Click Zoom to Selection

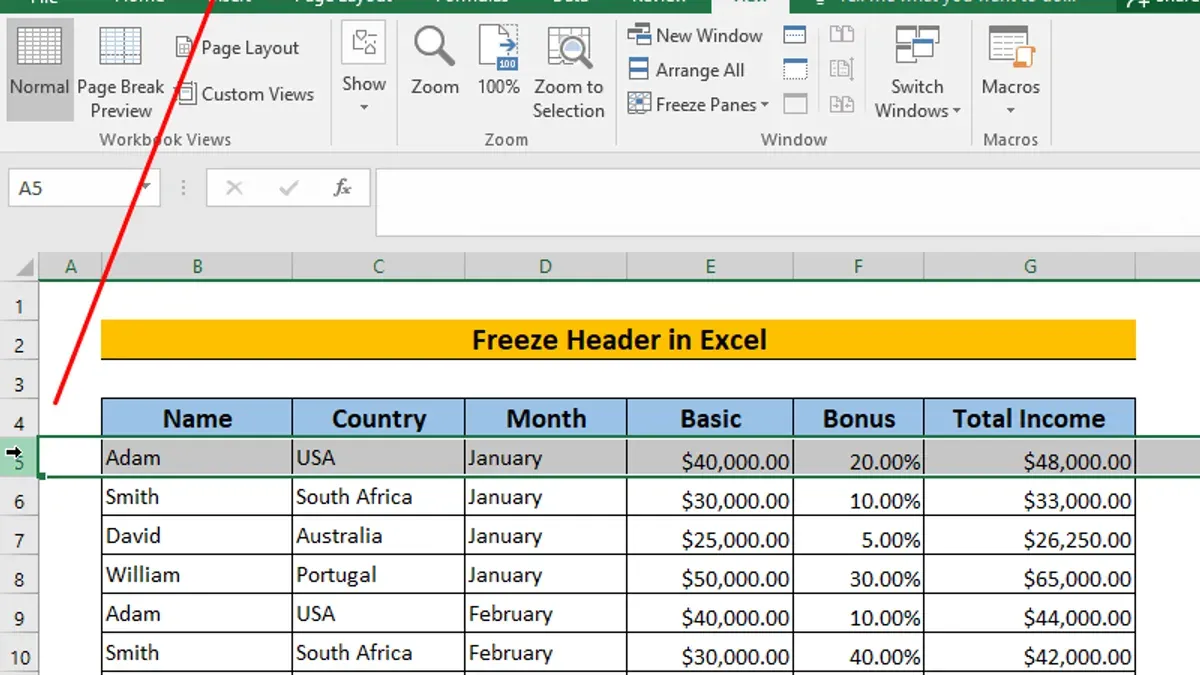pos(568,72)
